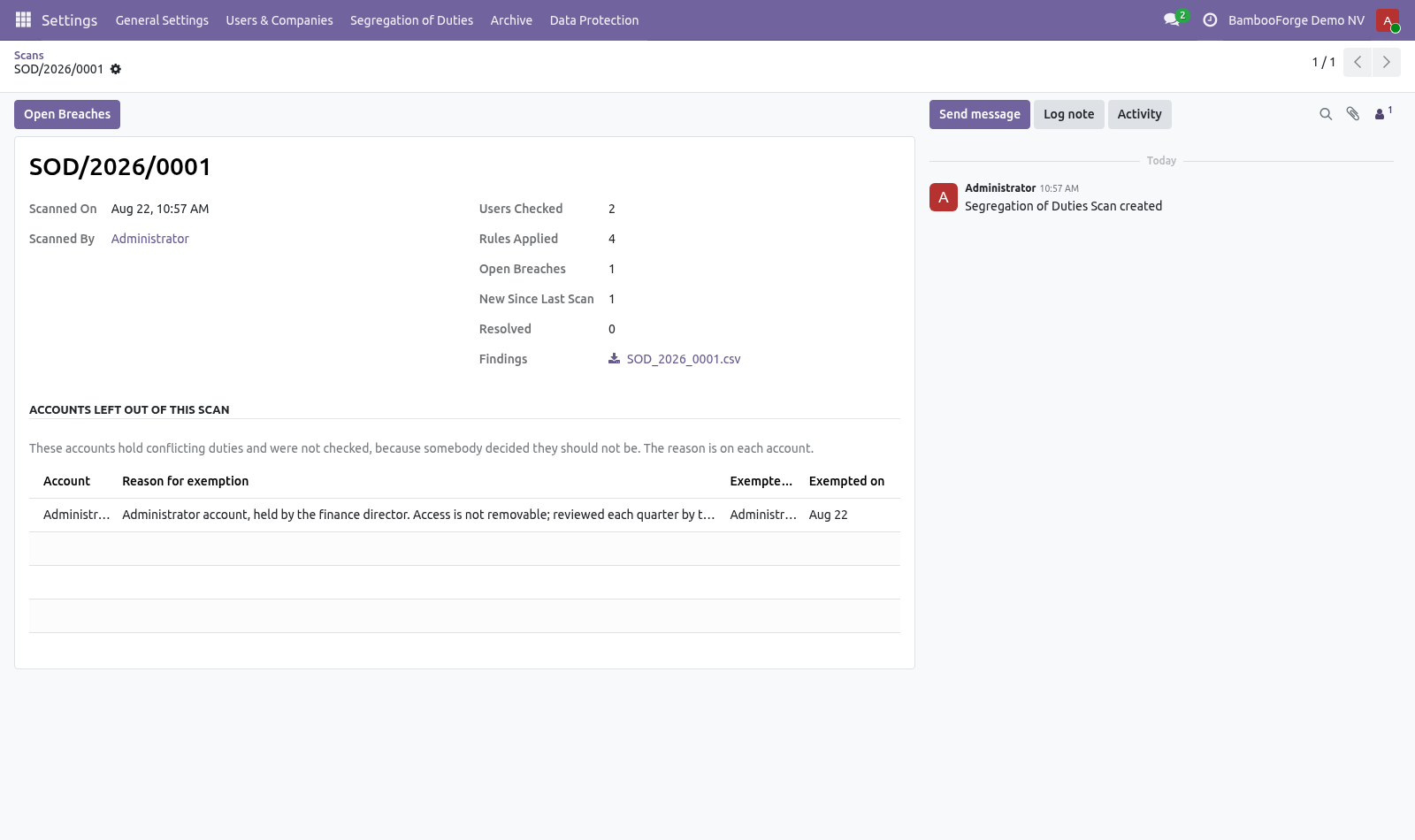
Task: Open the exemption reason text in the row
Action: coord(418,515)
